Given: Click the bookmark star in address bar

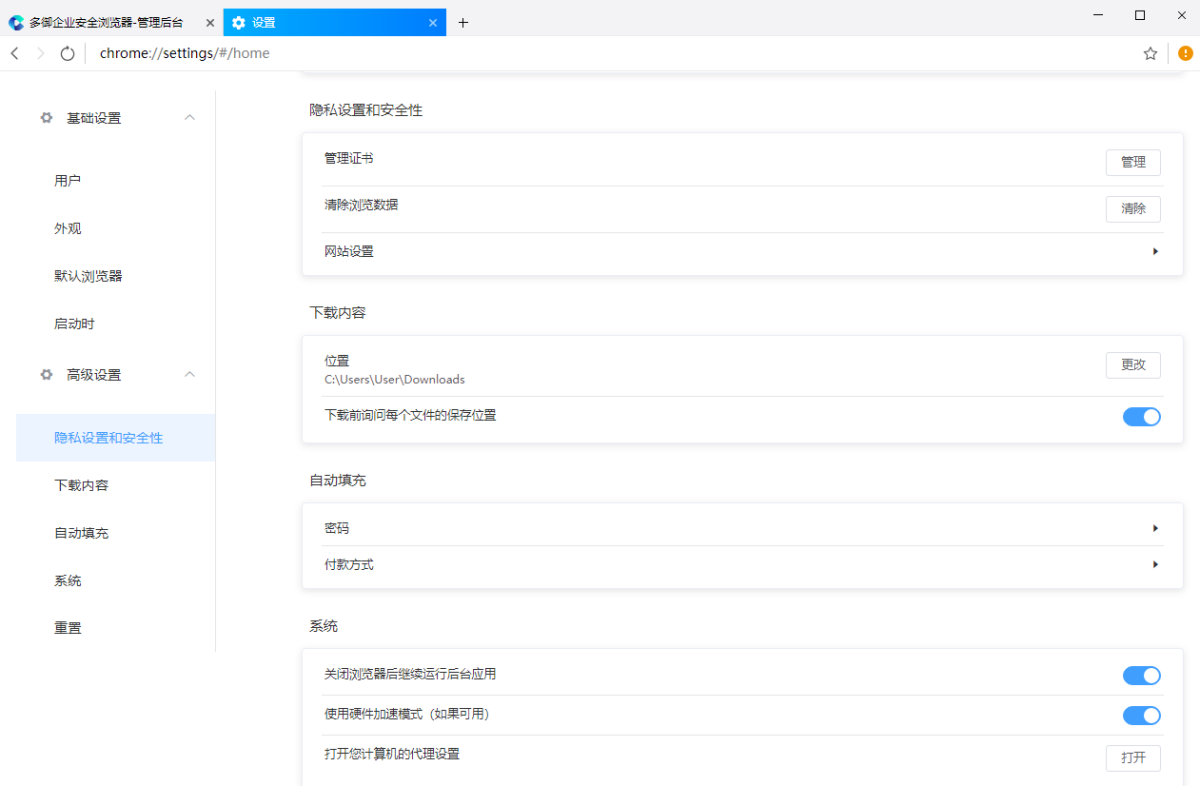Looking at the screenshot, I should click(1149, 53).
